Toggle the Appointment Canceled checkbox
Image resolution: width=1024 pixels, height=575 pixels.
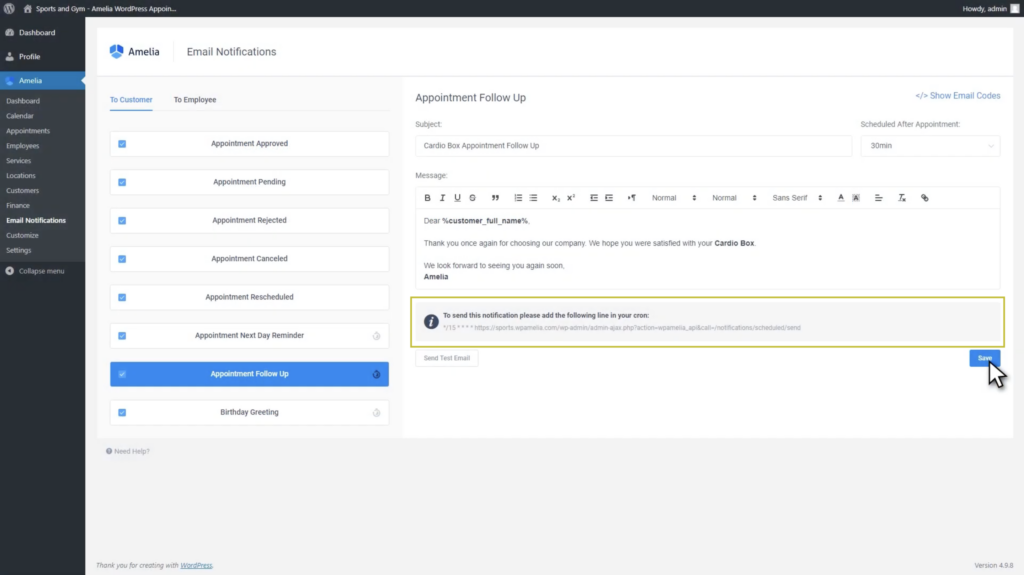click(122, 259)
